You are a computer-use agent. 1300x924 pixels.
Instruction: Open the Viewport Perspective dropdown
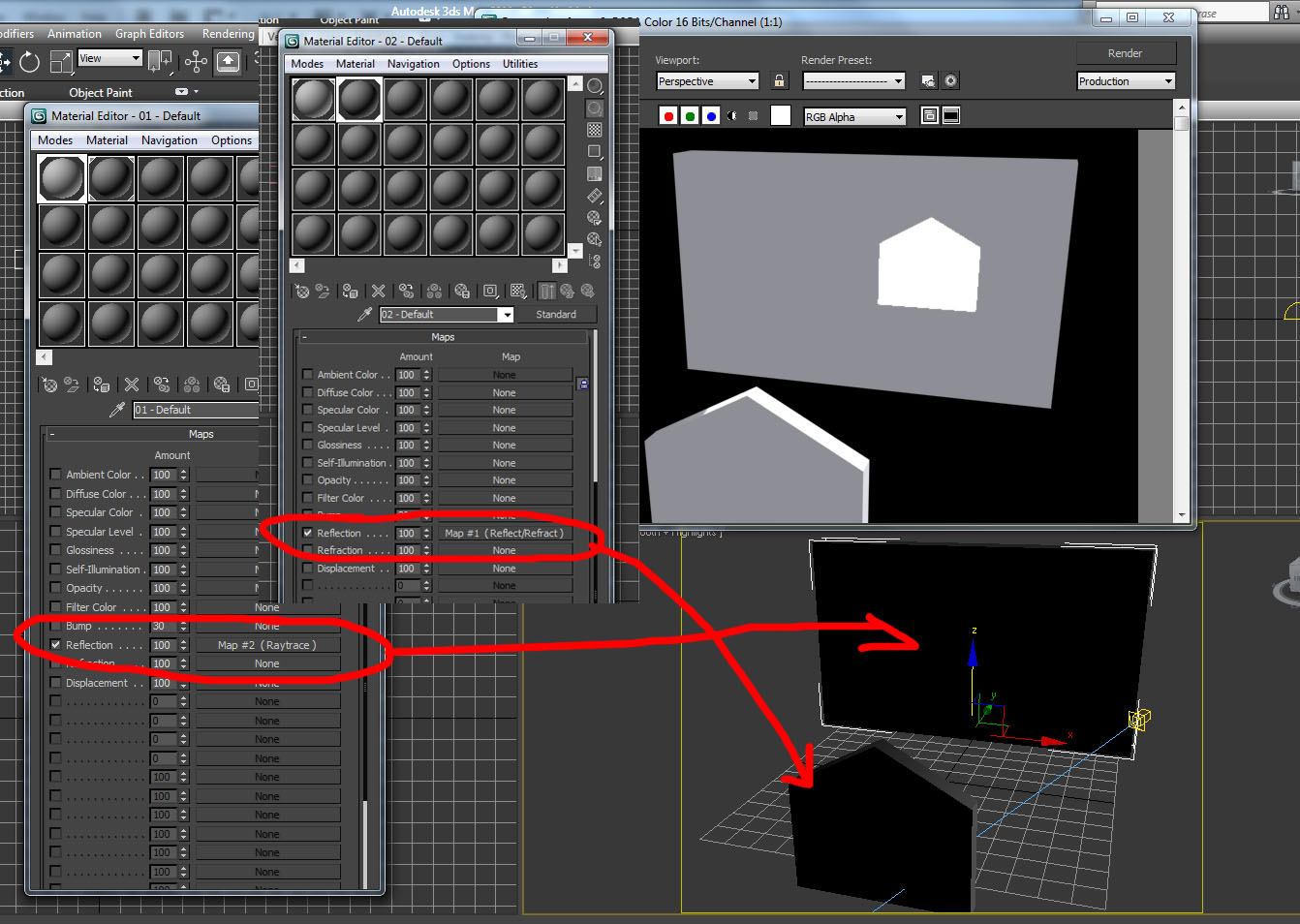(707, 81)
